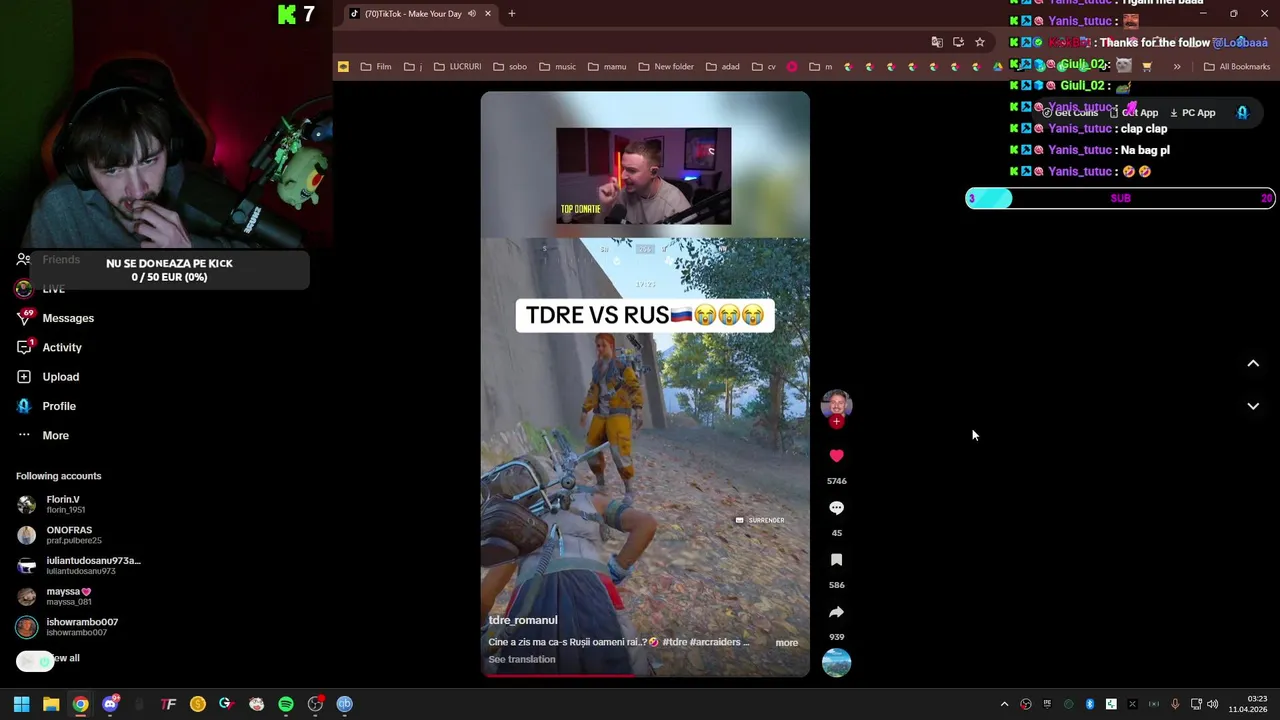Open the profile avatar at top right

point(1242,113)
